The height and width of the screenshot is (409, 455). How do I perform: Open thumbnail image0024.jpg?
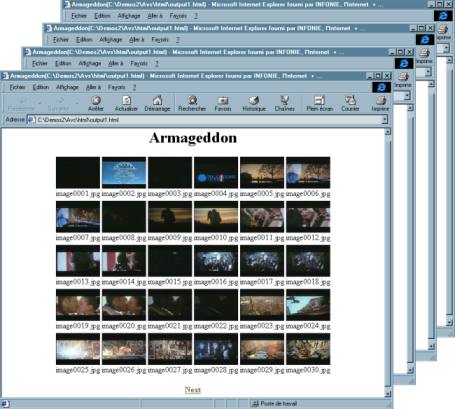[x=308, y=305]
